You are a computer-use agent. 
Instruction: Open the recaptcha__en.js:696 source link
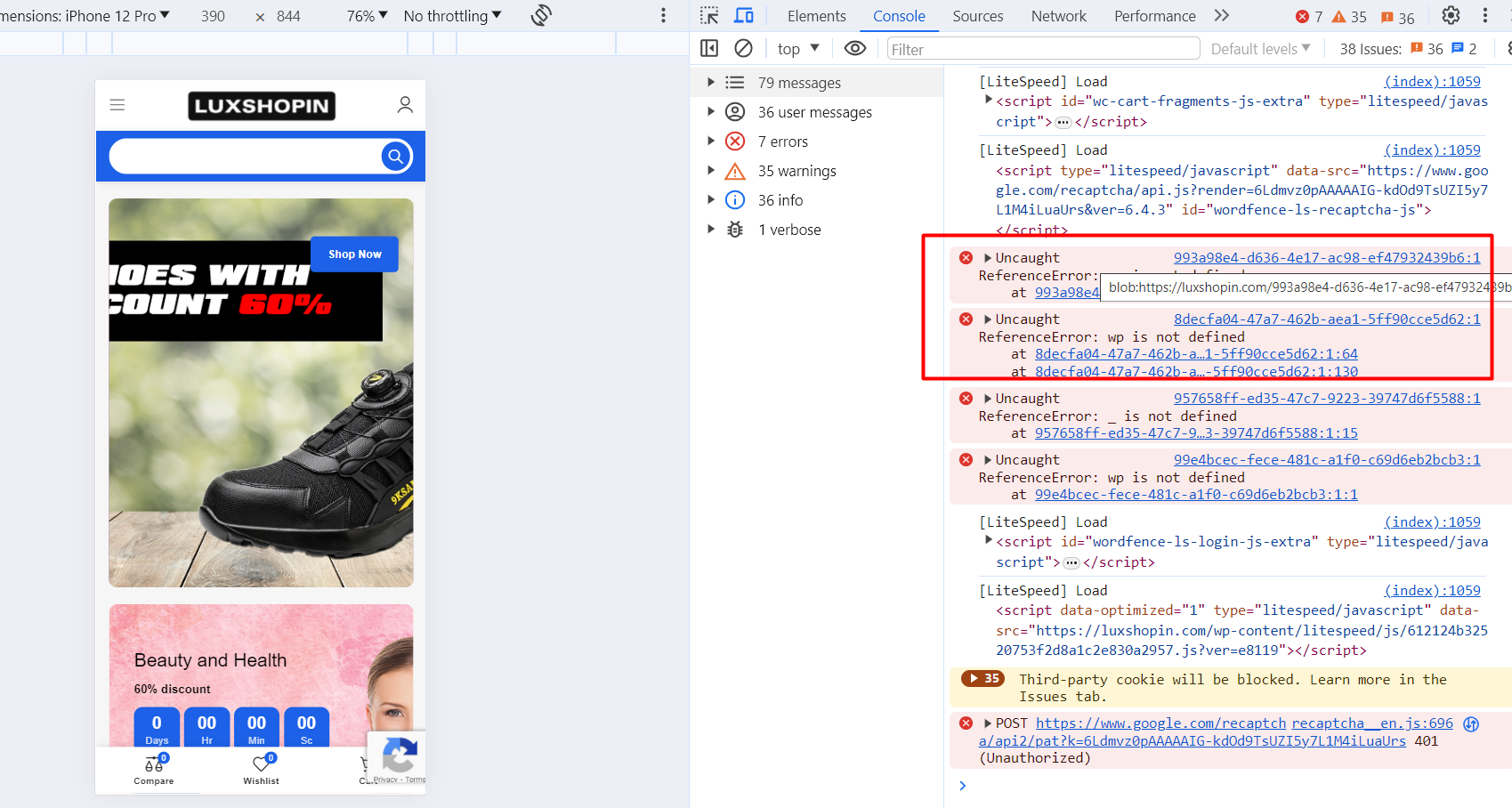[1372, 723]
